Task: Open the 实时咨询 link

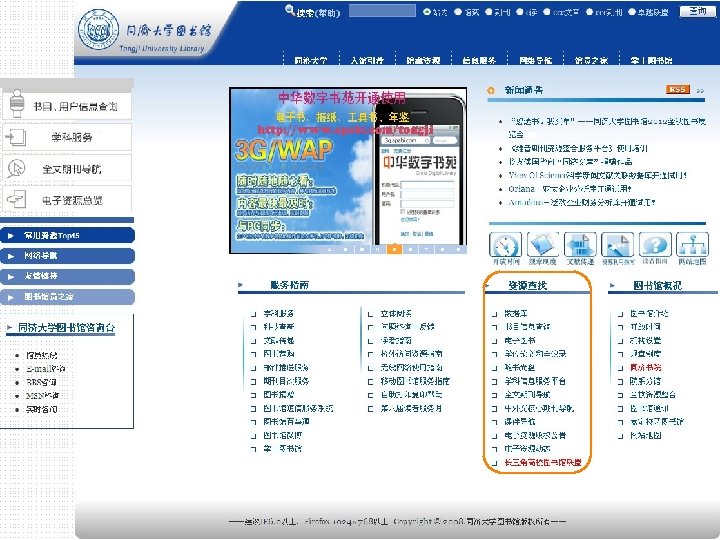Action: 41,409
